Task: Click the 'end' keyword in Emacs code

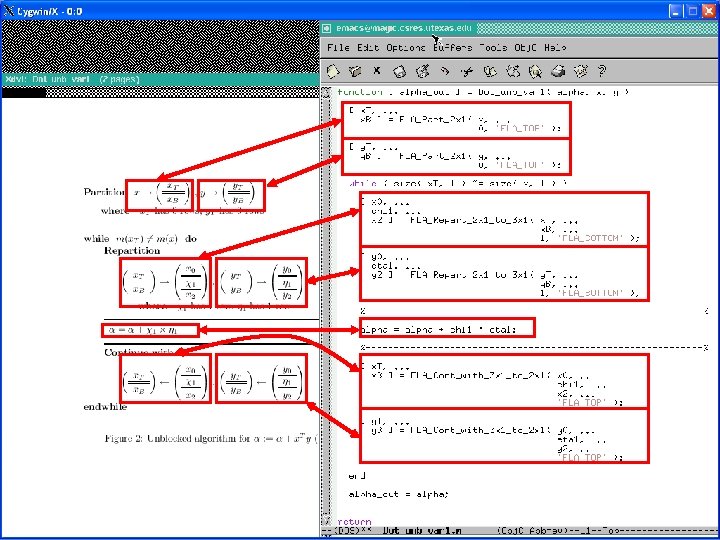Action: coord(357,476)
